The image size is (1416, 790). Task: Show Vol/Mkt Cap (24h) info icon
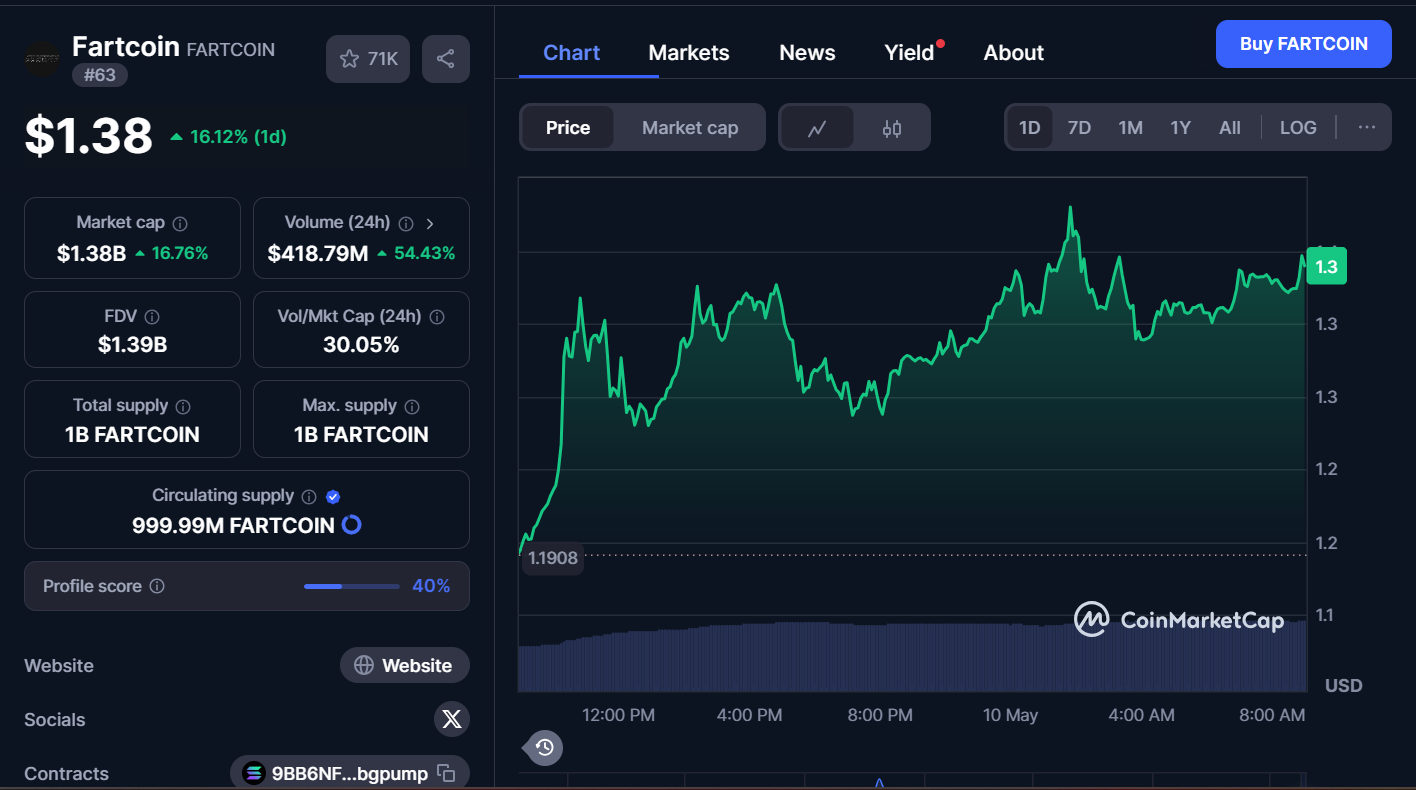tap(437, 317)
